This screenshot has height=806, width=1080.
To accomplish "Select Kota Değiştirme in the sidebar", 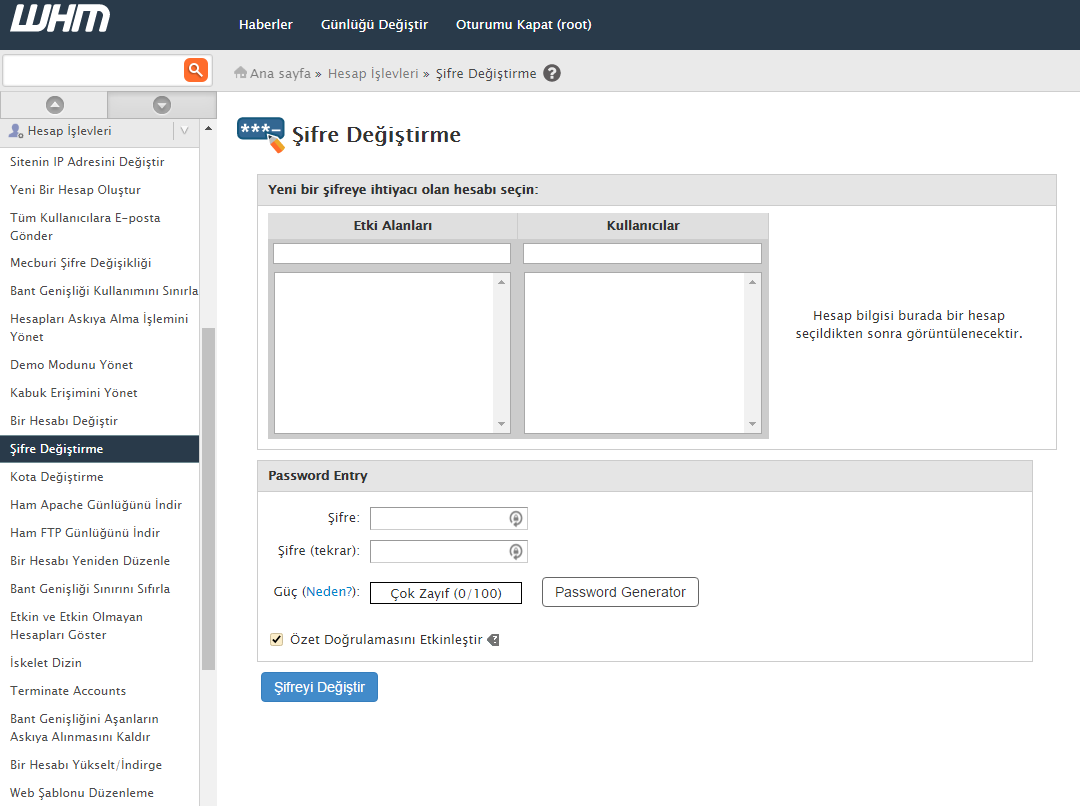I will pos(57,477).
